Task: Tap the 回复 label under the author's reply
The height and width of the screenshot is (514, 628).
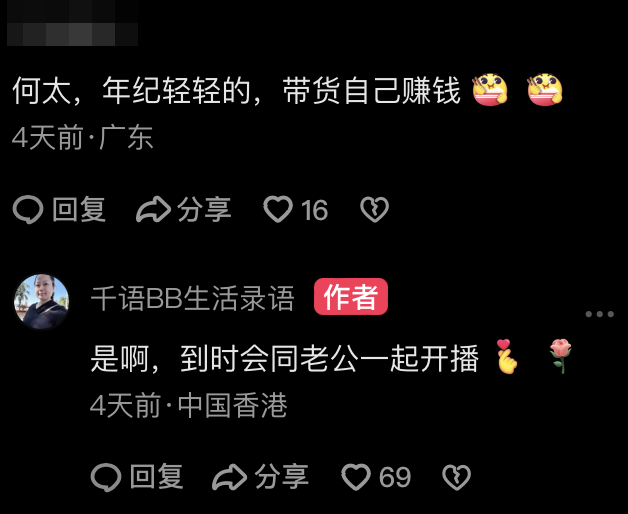Action: click(157, 477)
